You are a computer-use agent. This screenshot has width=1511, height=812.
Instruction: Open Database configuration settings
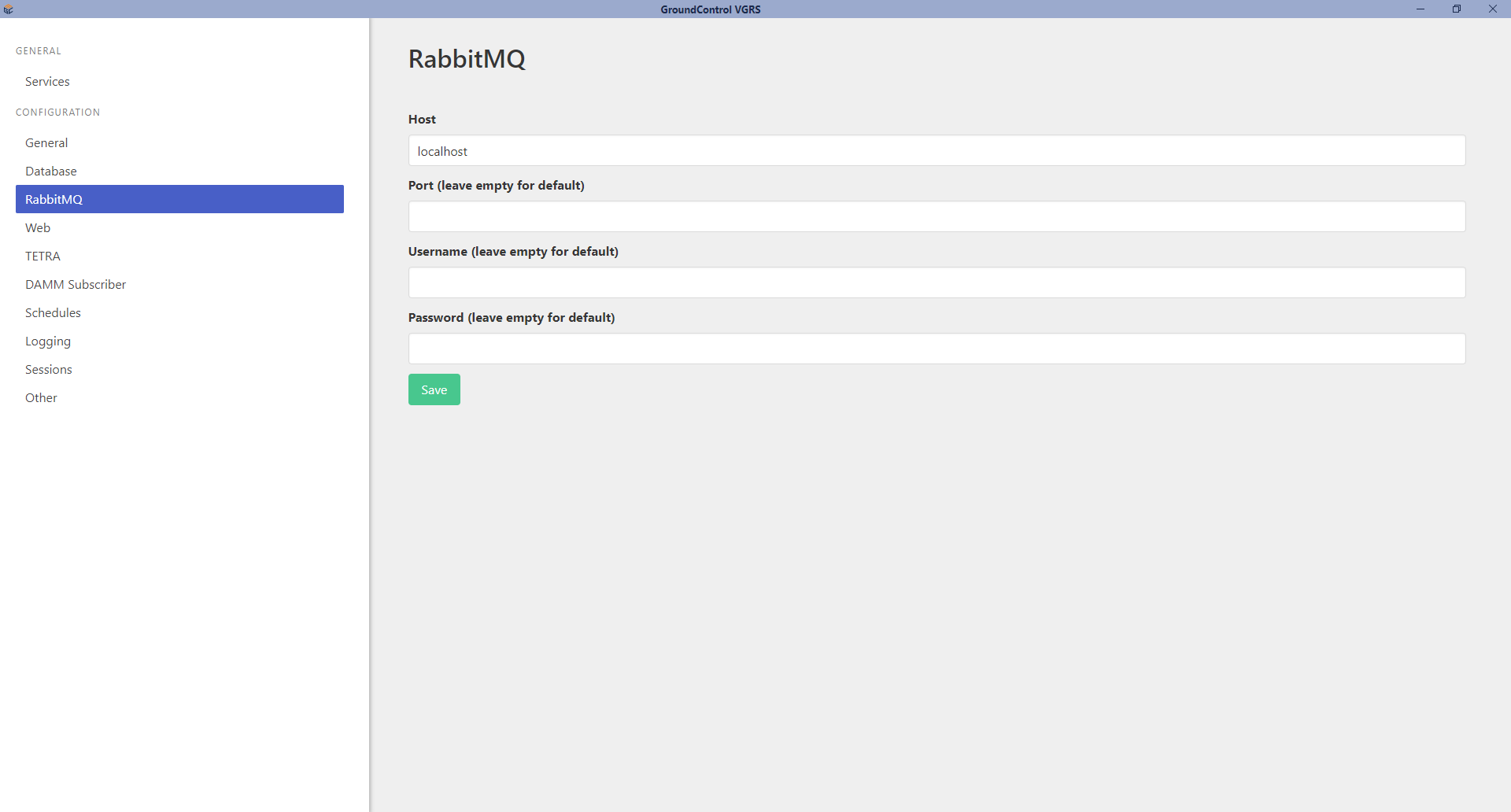coord(51,172)
